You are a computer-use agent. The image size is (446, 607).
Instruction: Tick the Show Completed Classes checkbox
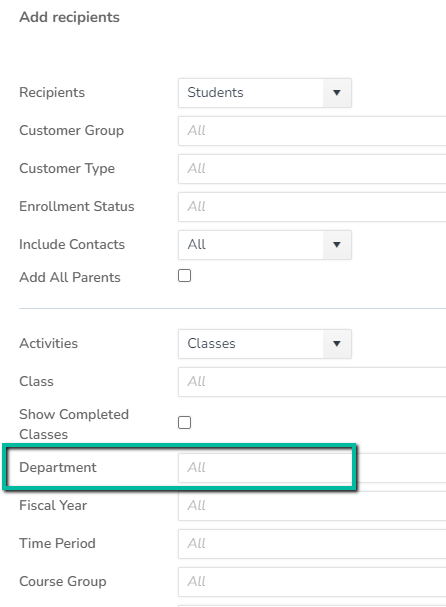(184, 423)
